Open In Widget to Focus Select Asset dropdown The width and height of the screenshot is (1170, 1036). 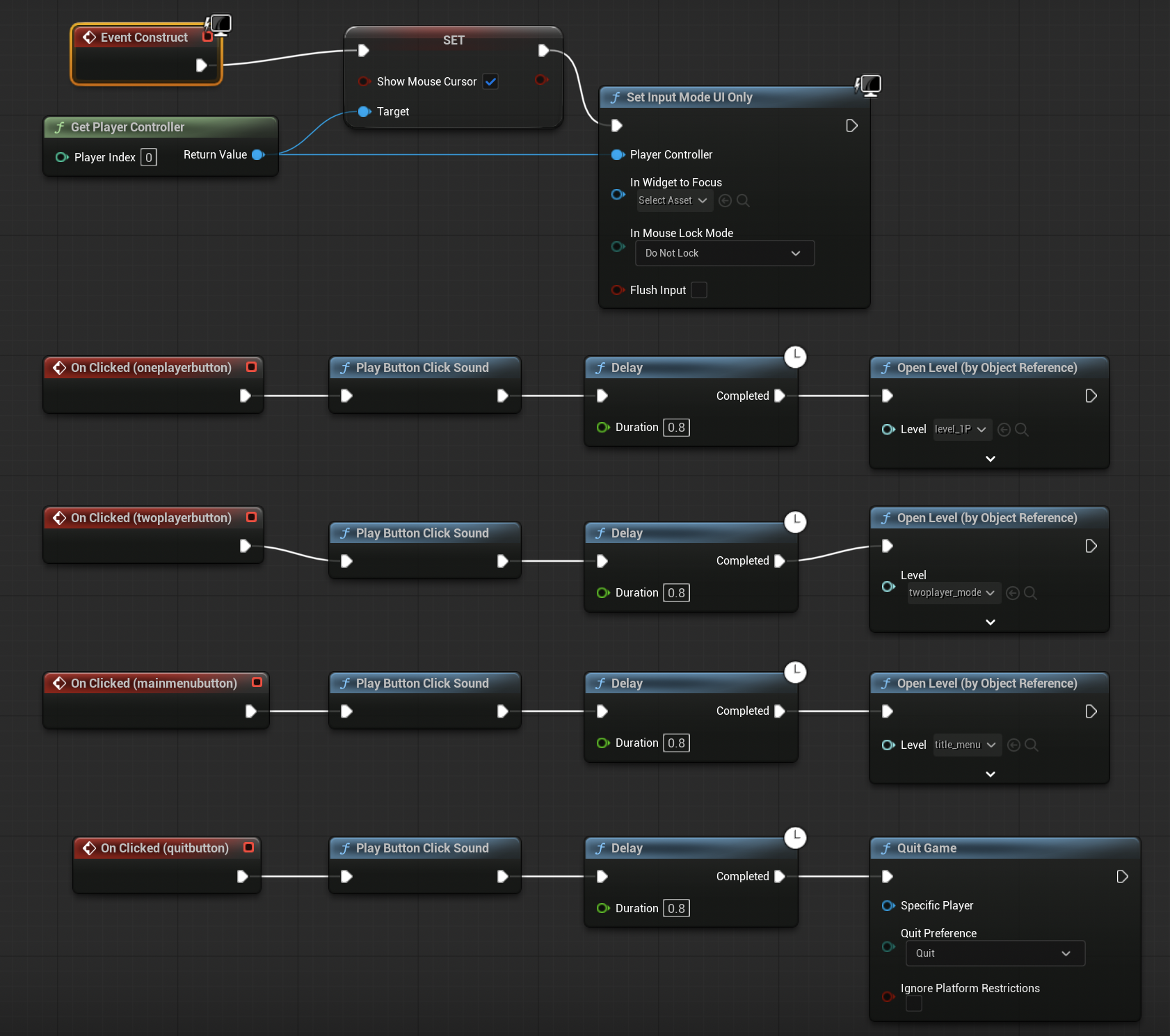pyautogui.click(x=673, y=200)
